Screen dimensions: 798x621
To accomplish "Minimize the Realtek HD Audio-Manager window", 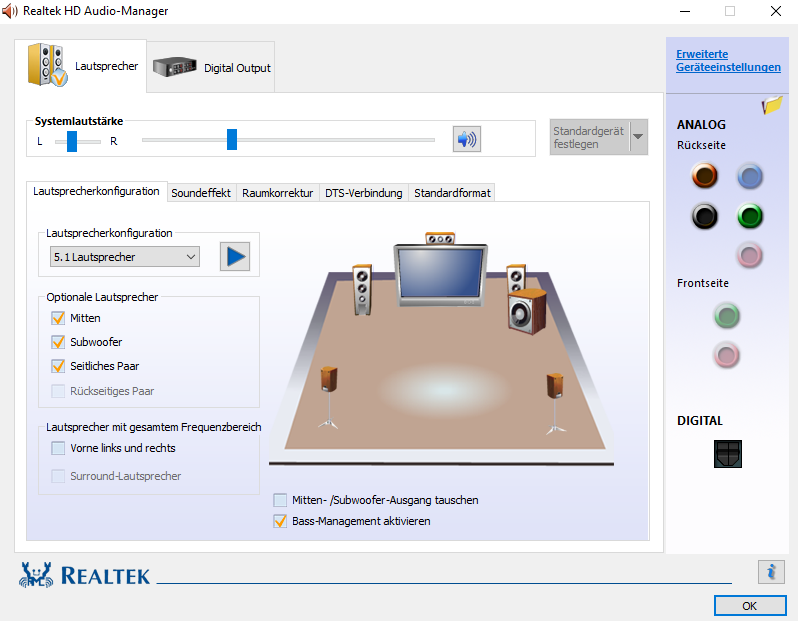I will click(685, 11).
